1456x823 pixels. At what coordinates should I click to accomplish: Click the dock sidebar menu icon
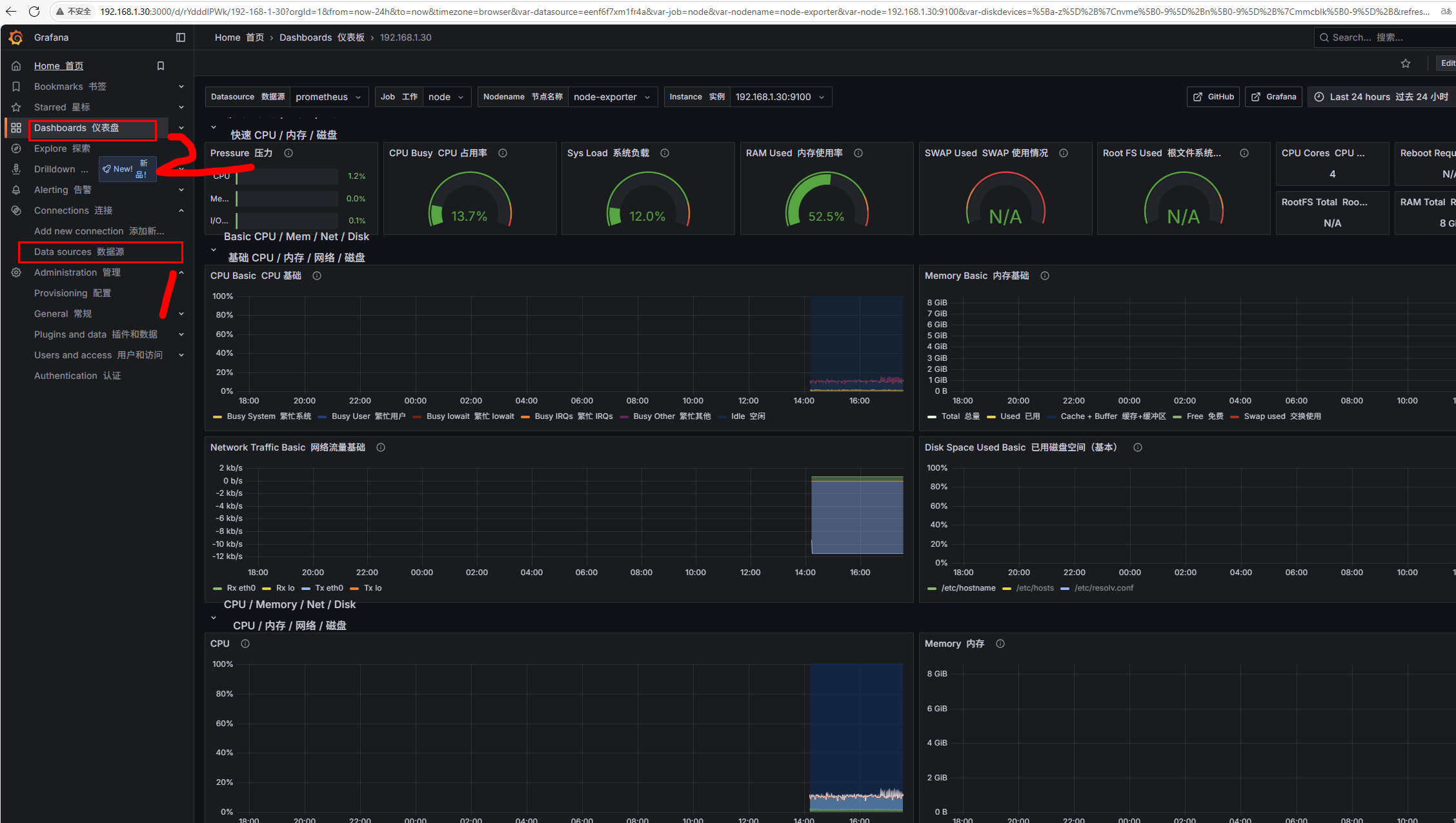coord(181,37)
